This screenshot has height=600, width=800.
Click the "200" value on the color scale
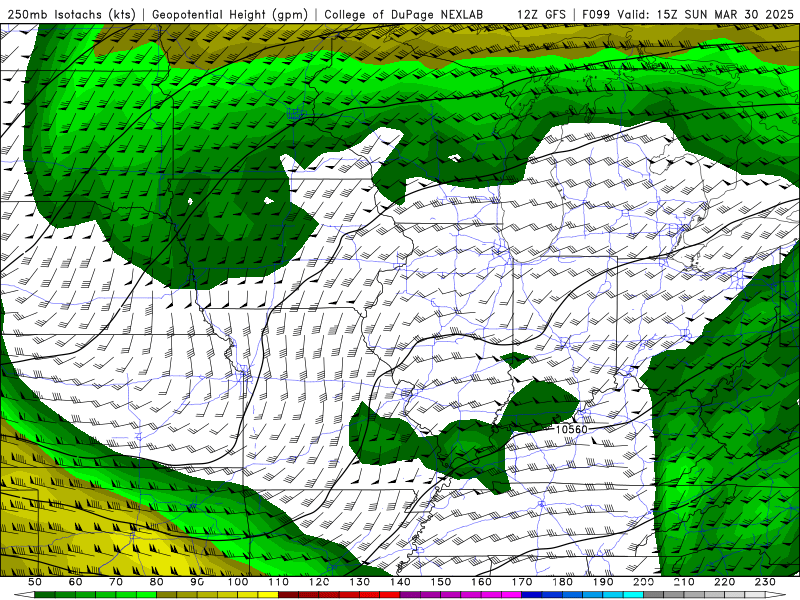[644, 582]
